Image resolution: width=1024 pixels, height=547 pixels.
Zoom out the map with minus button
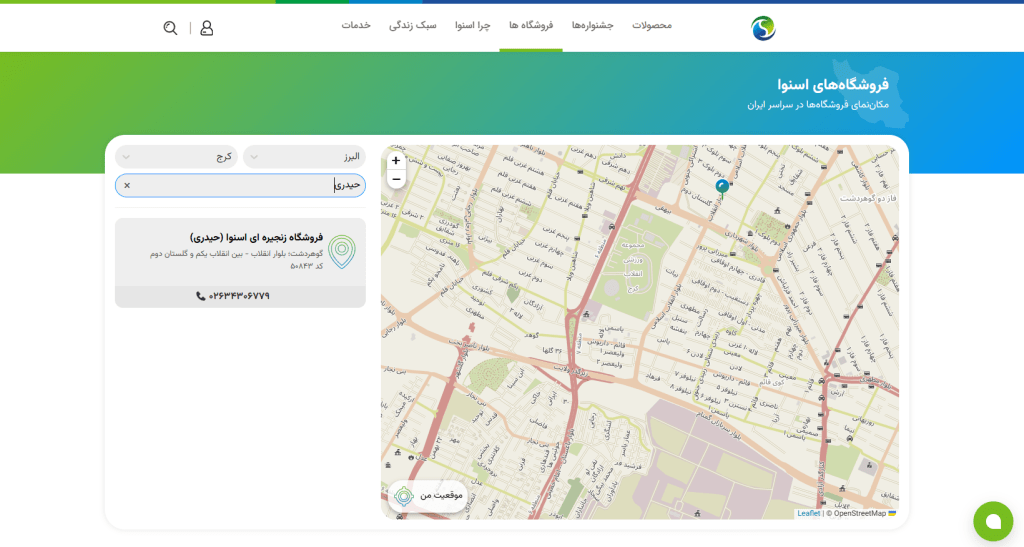click(x=396, y=179)
